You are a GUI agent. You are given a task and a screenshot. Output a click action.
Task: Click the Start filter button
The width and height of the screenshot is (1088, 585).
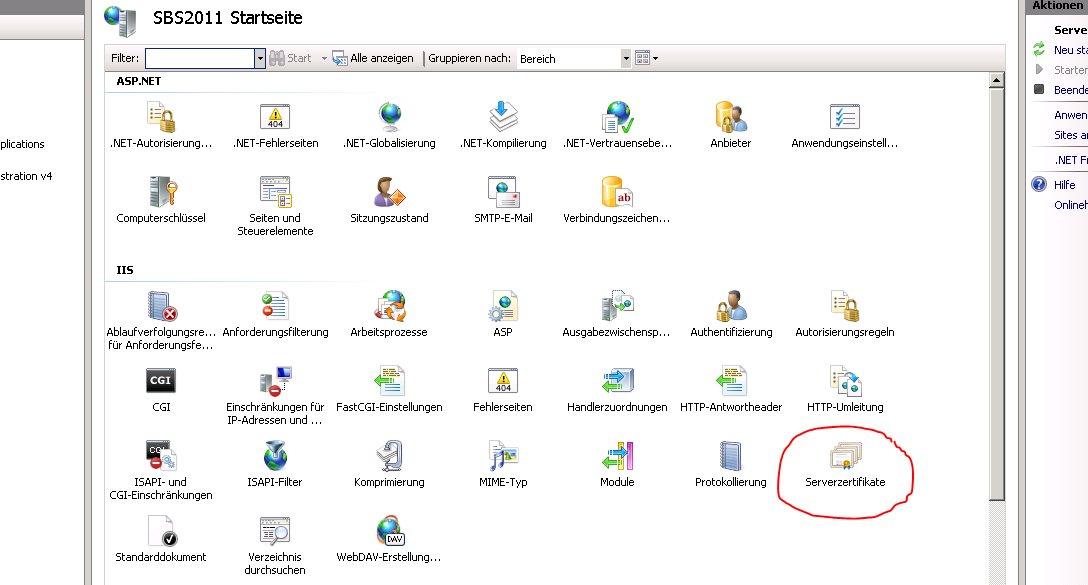pyautogui.click(x=291, y=58)
